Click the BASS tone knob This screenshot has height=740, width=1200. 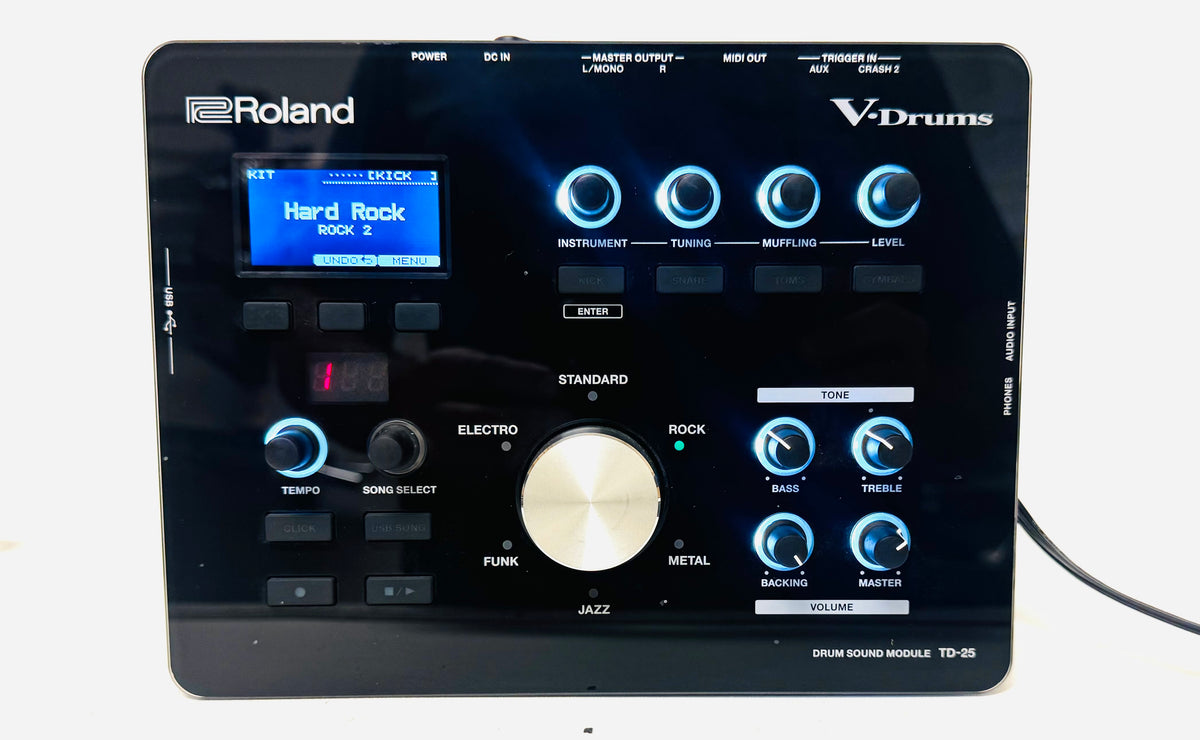pos(784,447)
